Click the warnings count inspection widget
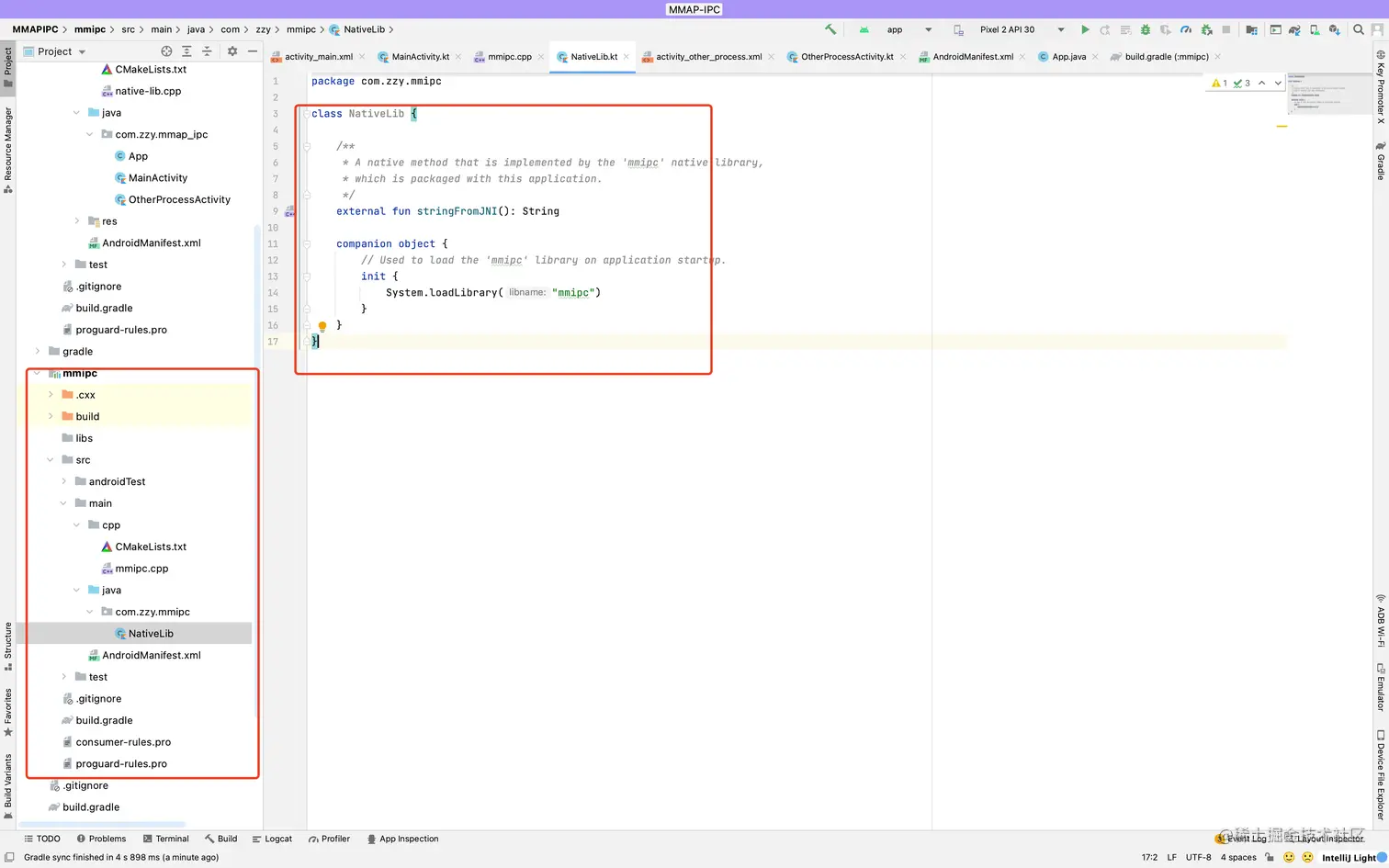 pyautogui.click(x=1232, y=83)
